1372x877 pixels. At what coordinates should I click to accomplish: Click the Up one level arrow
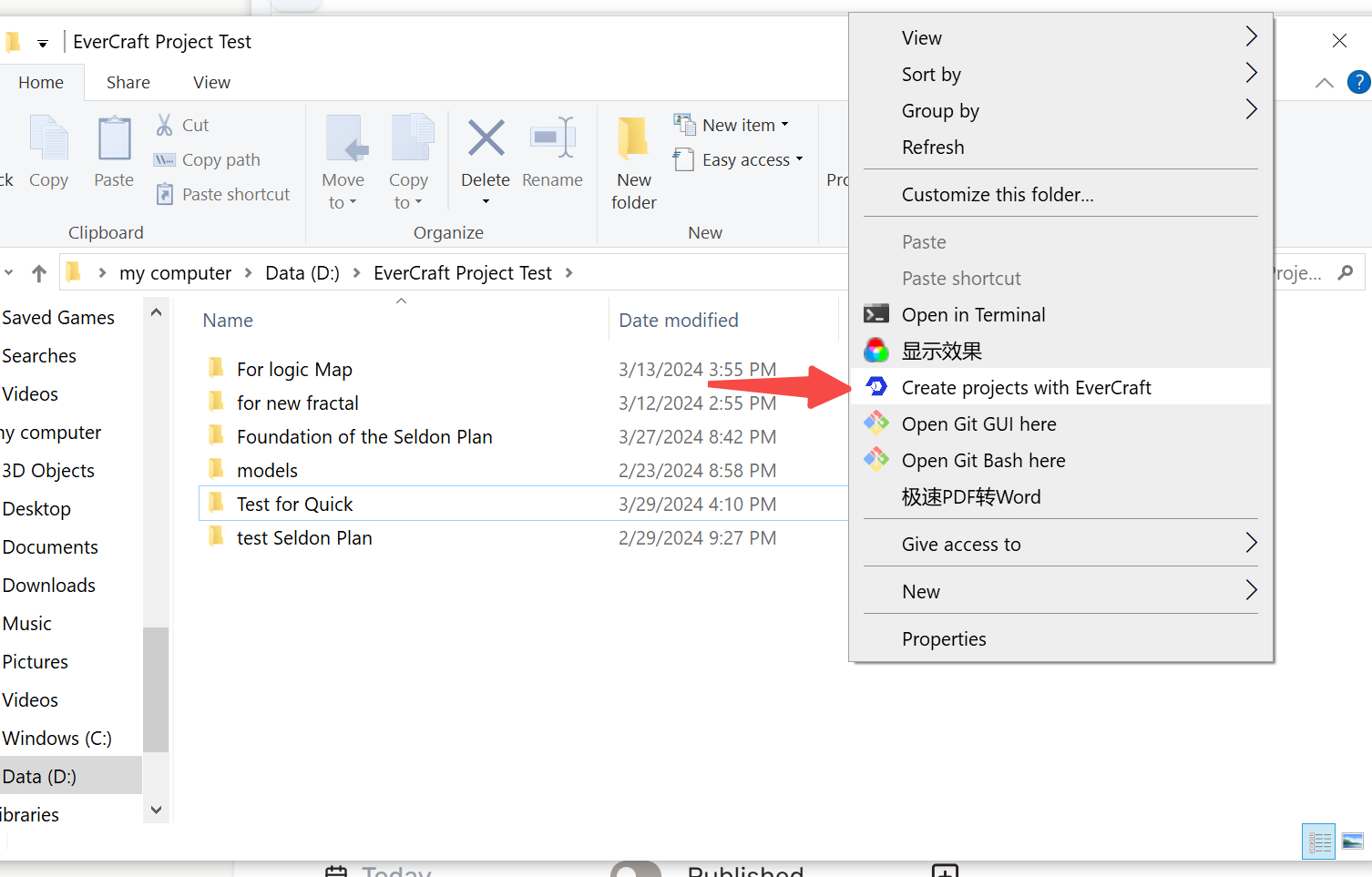[x=39, y=272]
